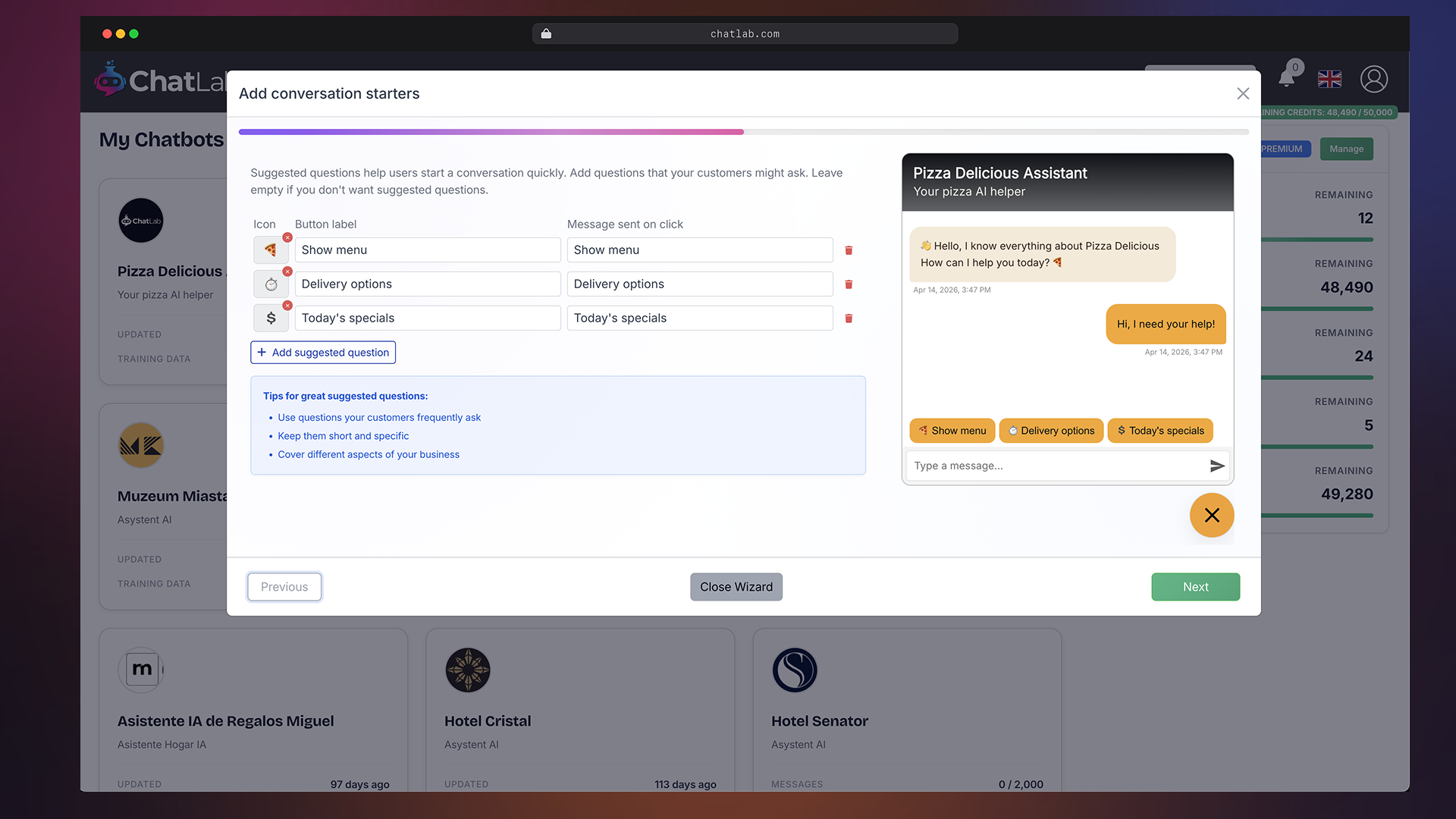Click the My Chatbots heading
This screenshot has height=819, width=1456.
(x=162, y=140)
